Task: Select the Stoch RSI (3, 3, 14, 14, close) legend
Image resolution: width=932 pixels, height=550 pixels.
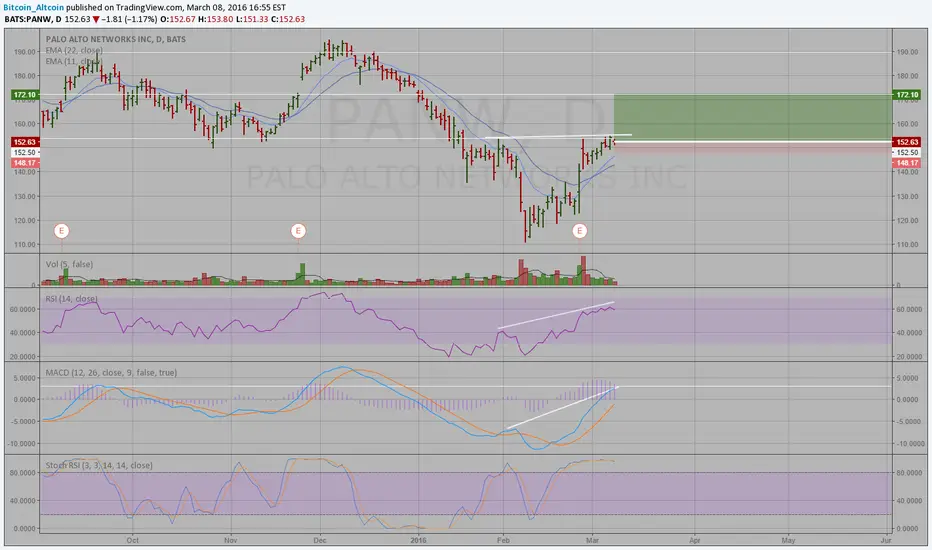Action: coord(99,466)
